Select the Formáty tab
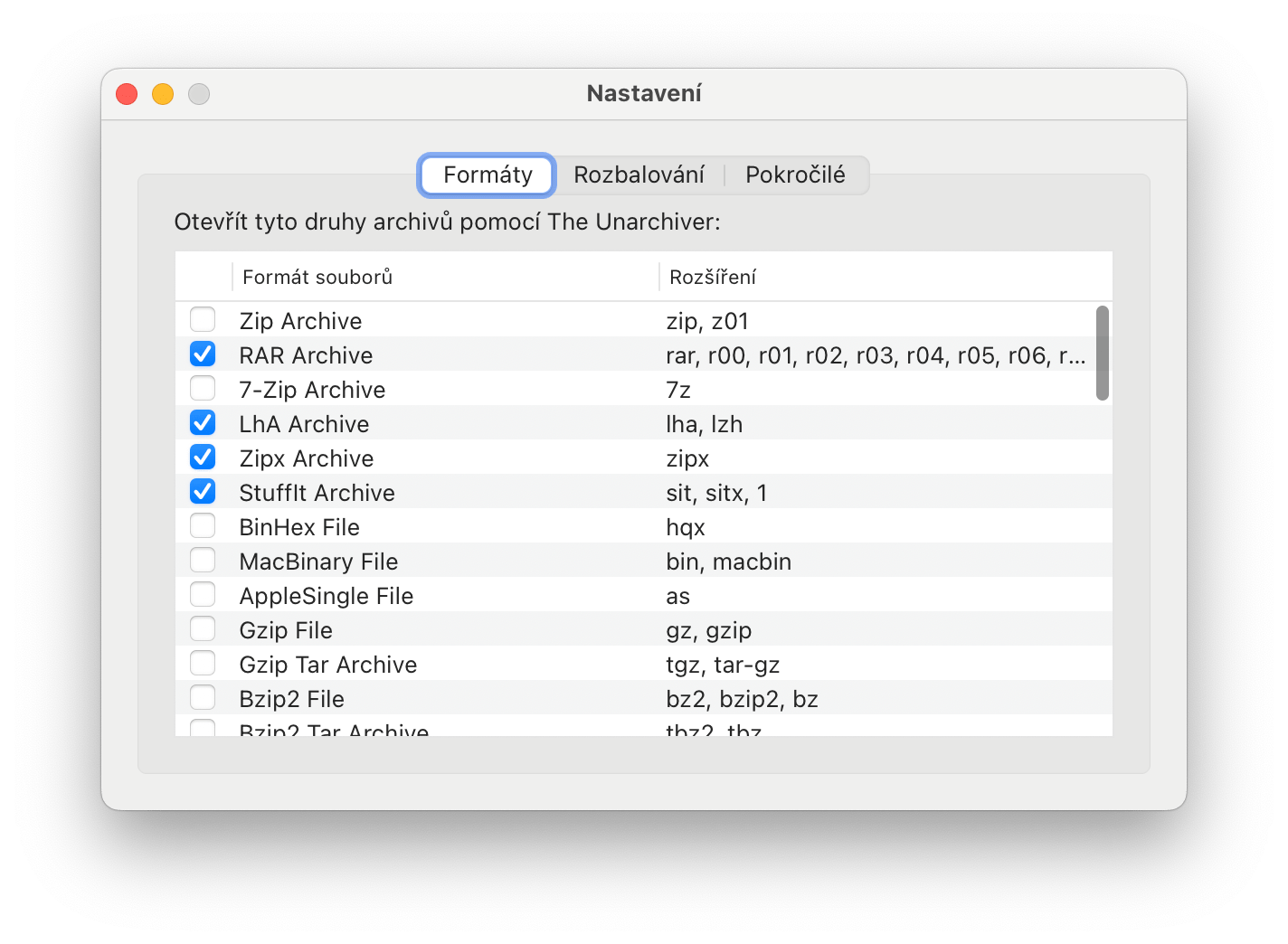Screen dimensions: 1288x944 488,175
